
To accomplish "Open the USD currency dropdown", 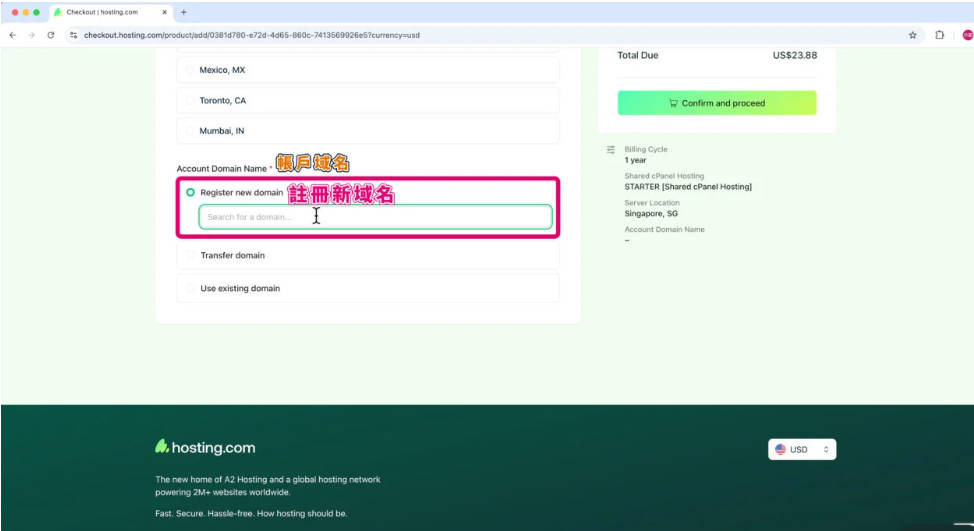I will [802, 450].
